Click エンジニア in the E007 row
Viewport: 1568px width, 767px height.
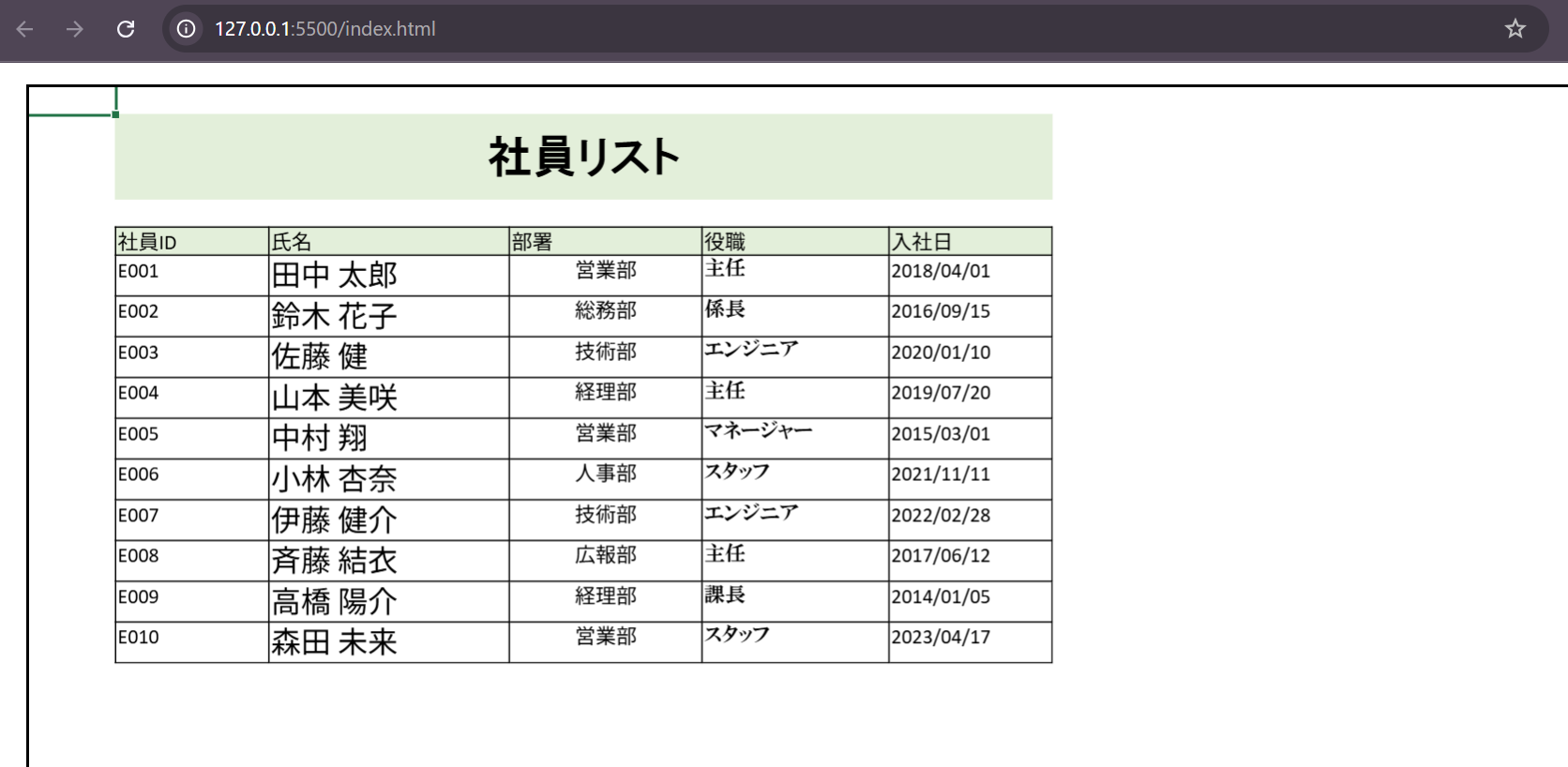click(751, 512)
